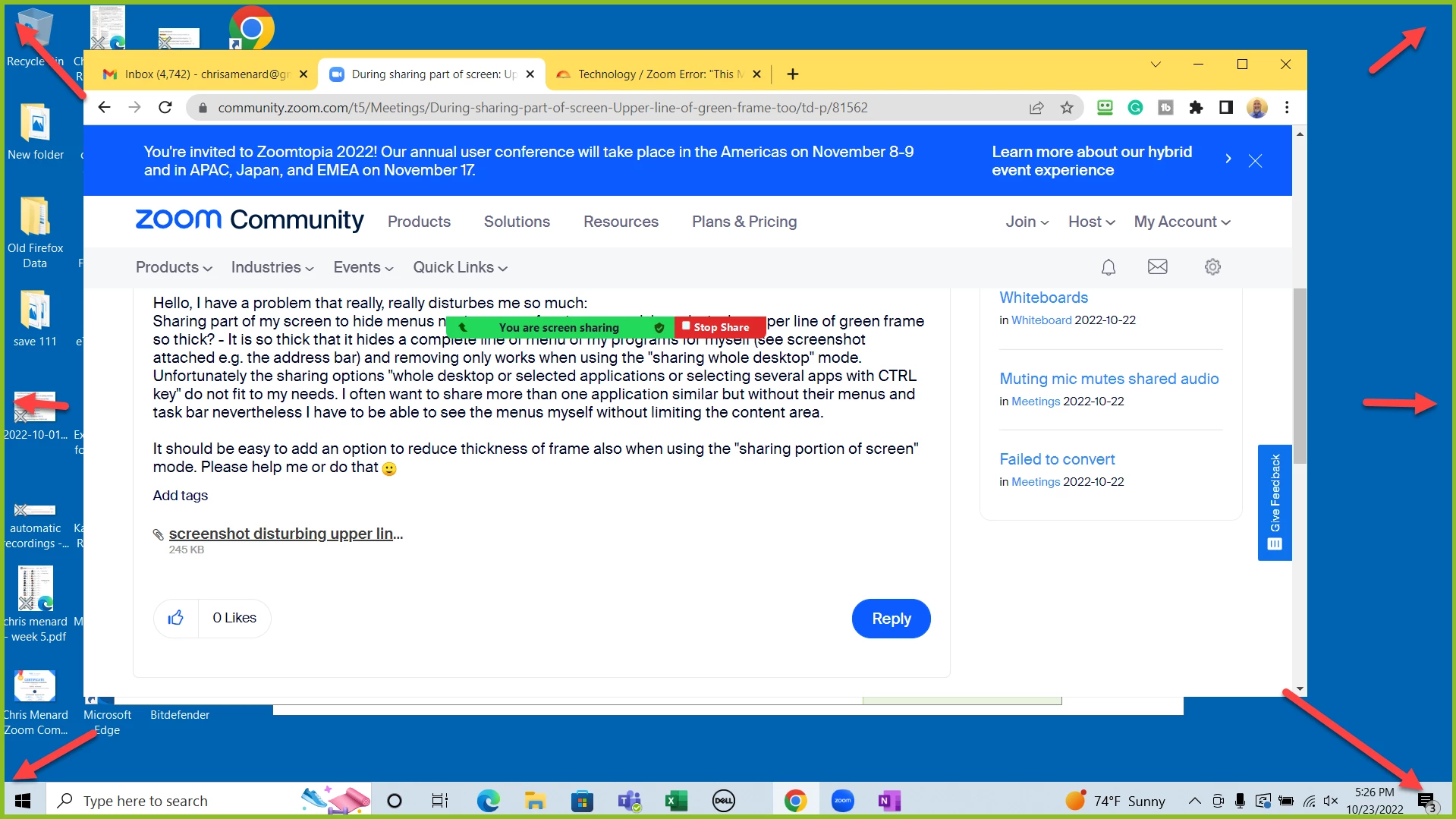Open the 74°F Sunny weather widget
The height and width of the screenshot is (819, 1456).
coord(1115,801)
